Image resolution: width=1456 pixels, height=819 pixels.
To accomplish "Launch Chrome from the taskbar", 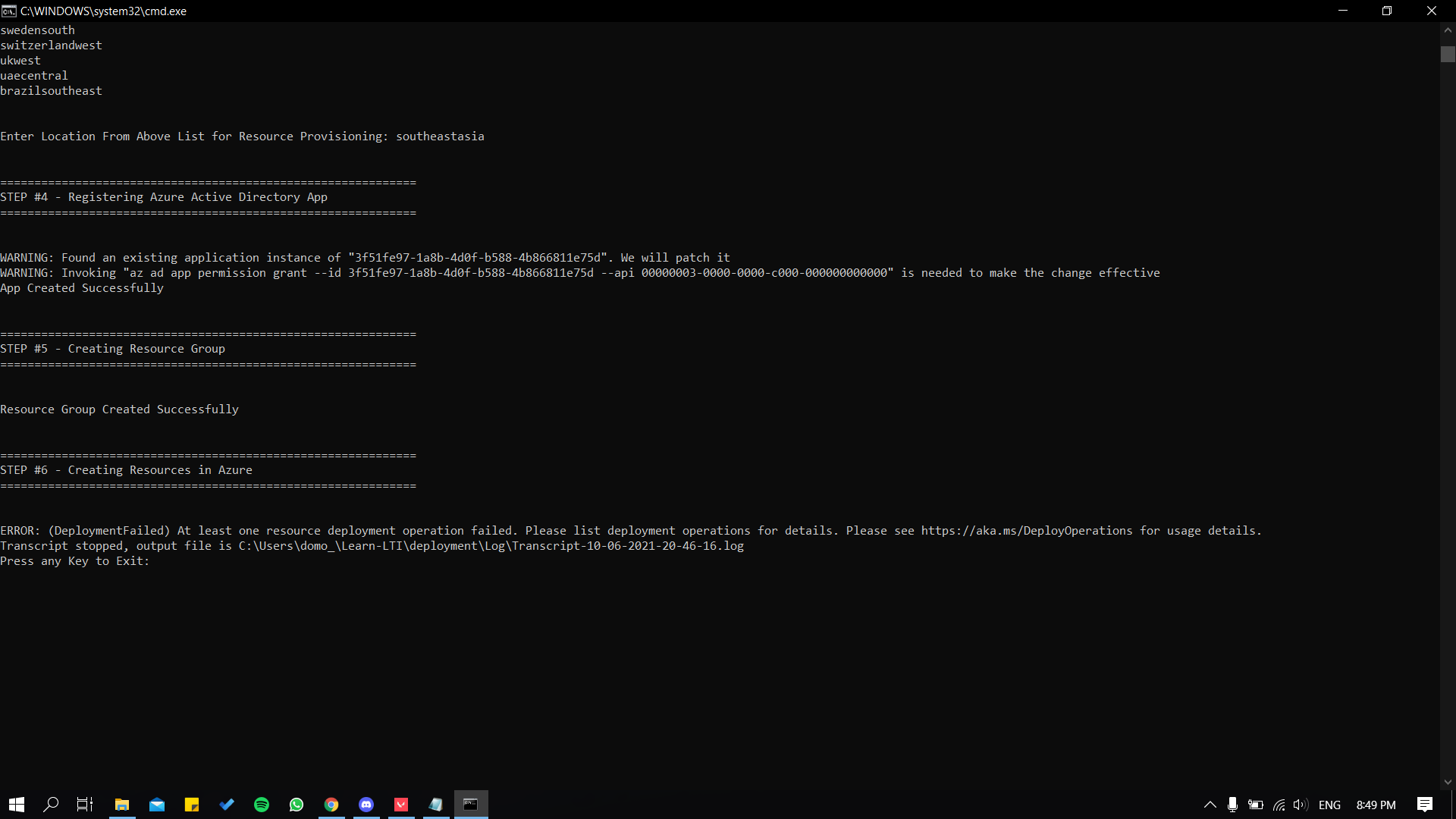I will [331, 805].
